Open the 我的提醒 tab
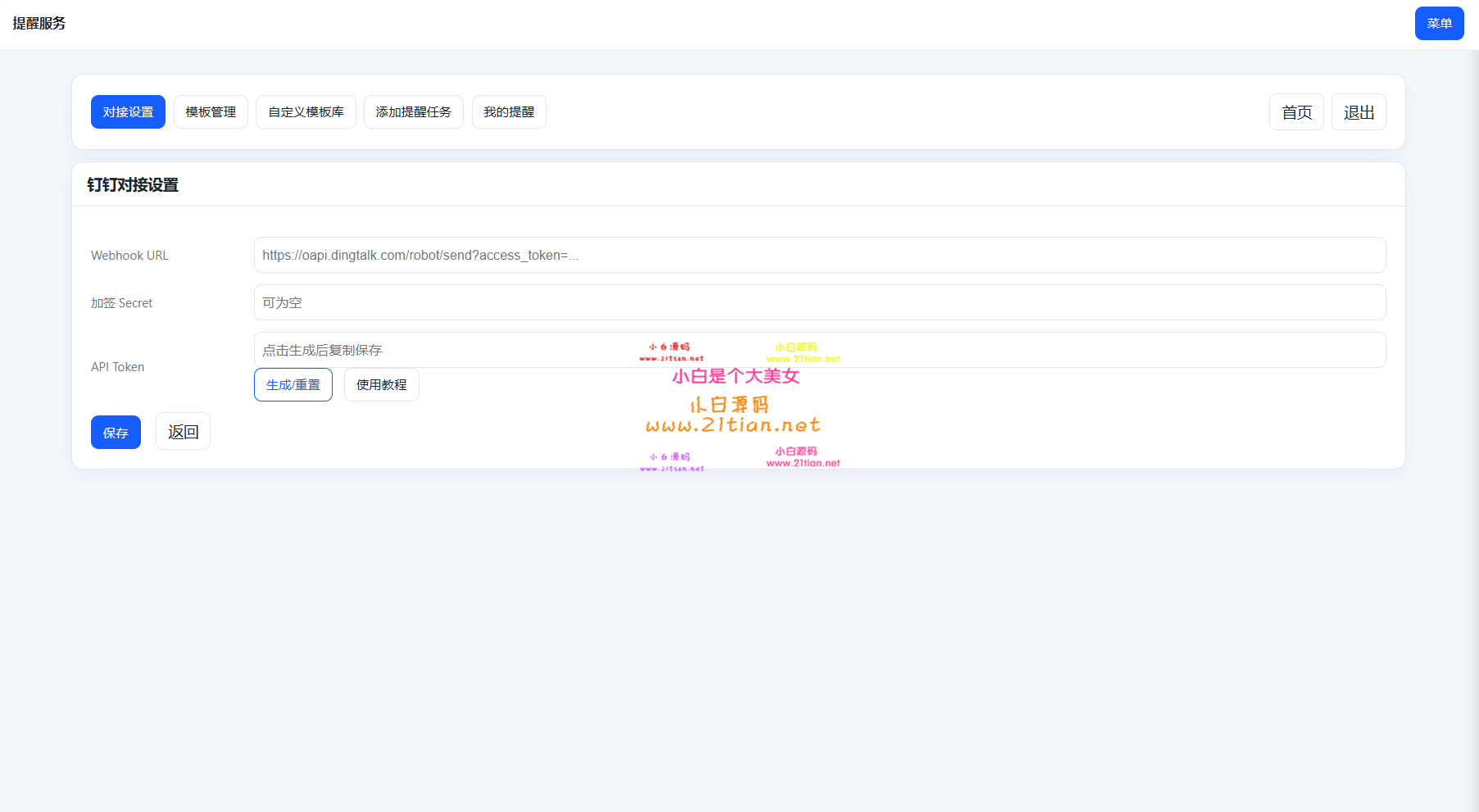 point(509,112)
